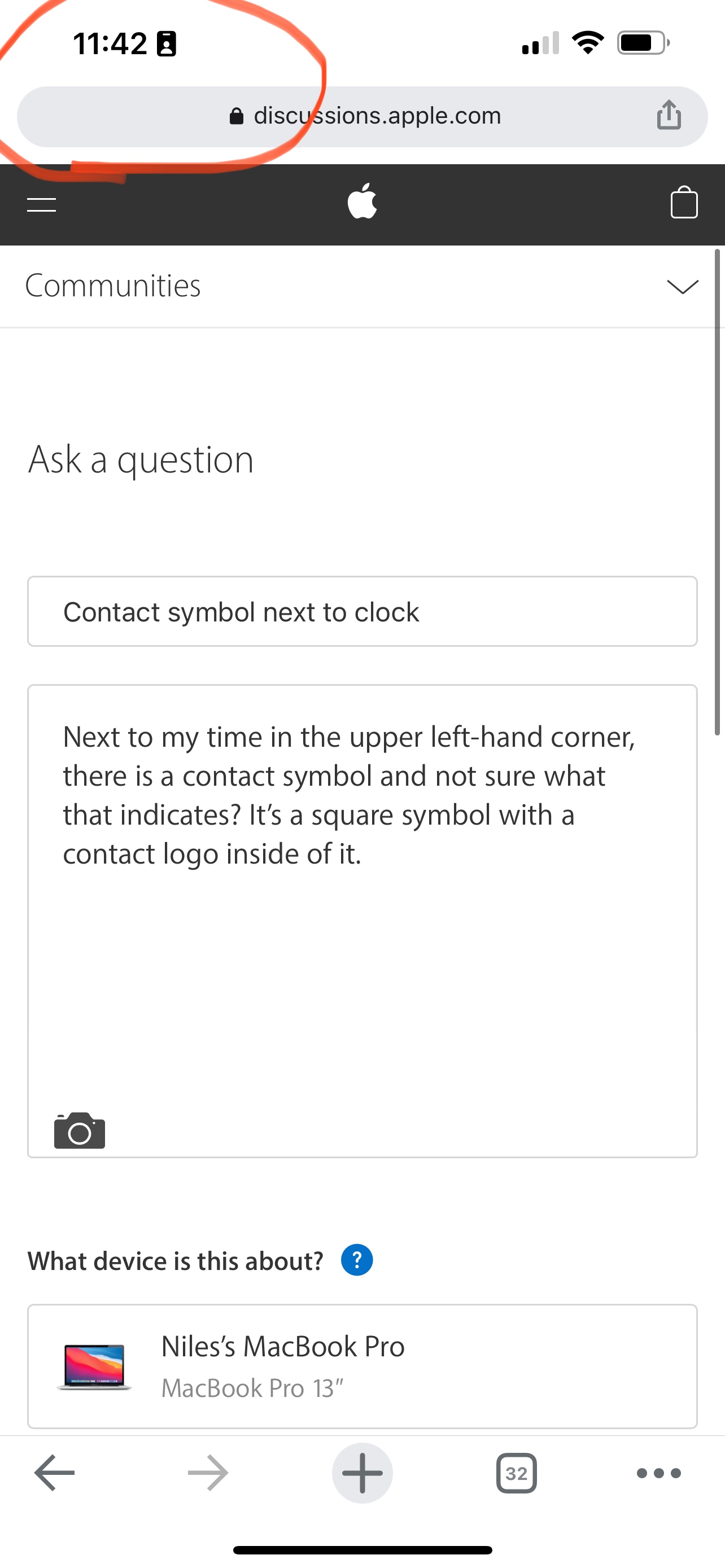Viewport: 725px width, 1568px height.
Task: Select the MacBook Pro thumbnail image
Action: click(94, 1365)
